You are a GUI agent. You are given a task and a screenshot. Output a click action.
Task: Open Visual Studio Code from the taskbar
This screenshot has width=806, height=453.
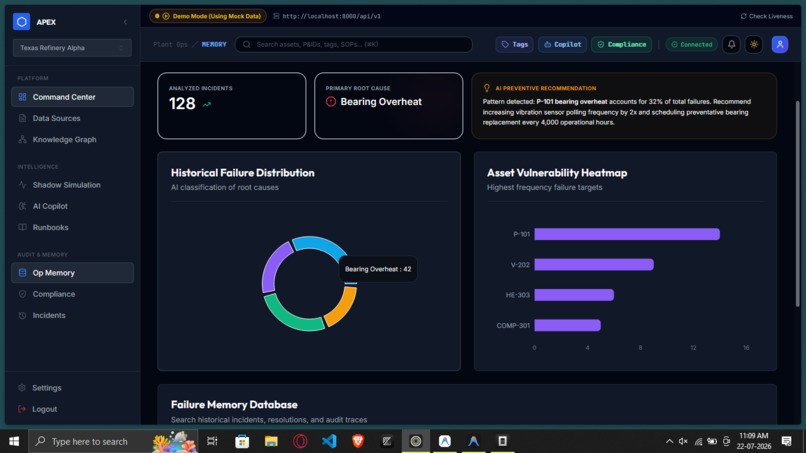(x=329, y=441)
